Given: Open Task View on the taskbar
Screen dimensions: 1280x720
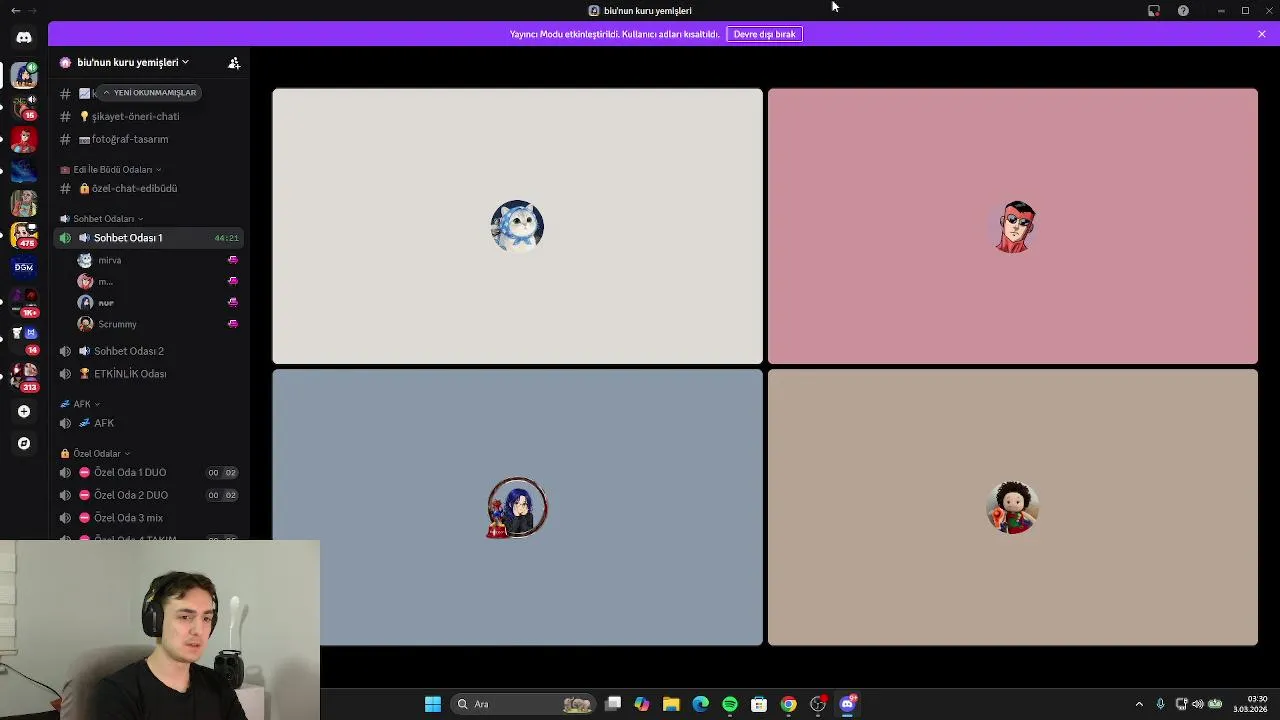Looking at the screenshot, I should [613, 704].
